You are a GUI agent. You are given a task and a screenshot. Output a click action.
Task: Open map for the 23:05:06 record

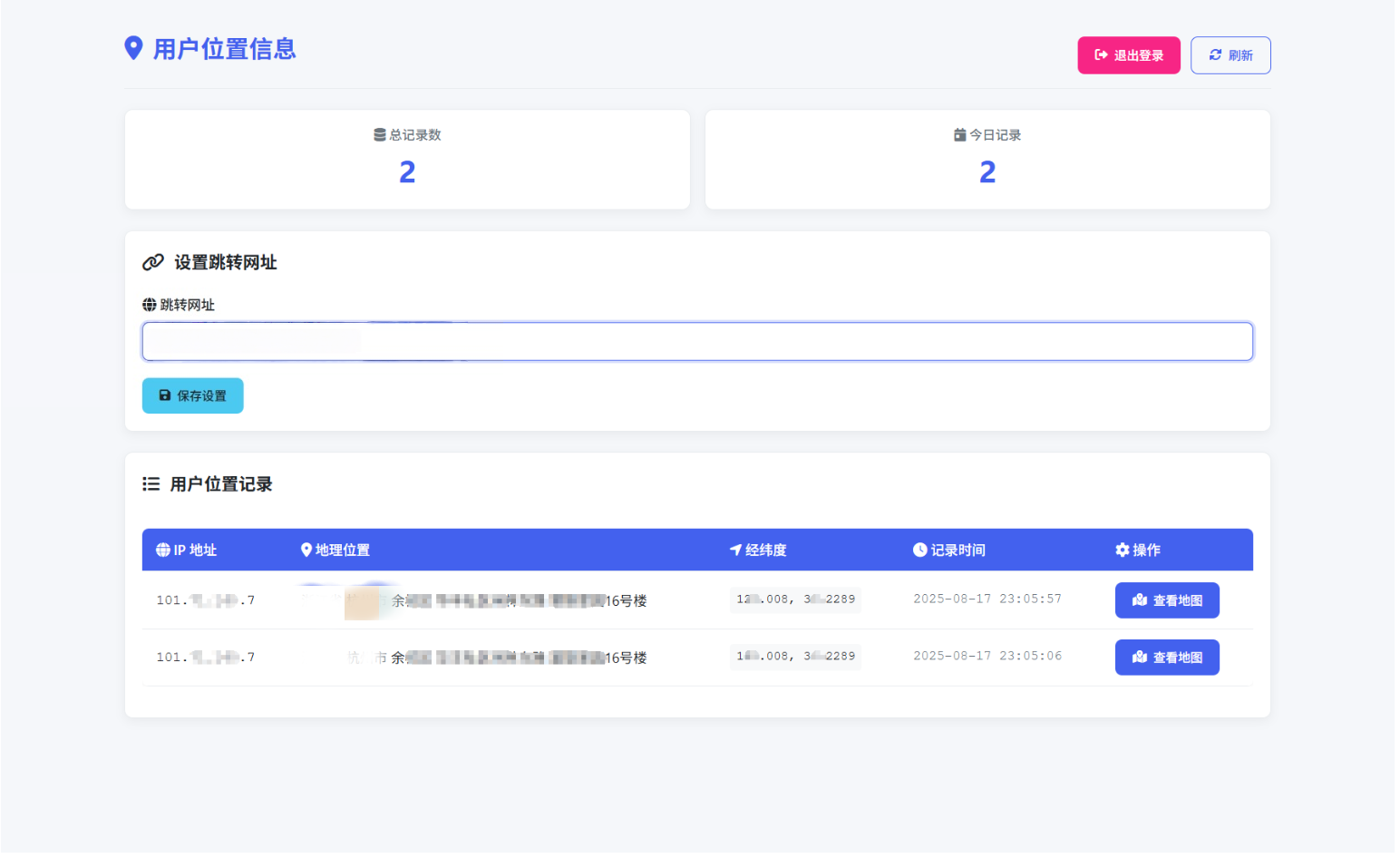point(1166,658)
